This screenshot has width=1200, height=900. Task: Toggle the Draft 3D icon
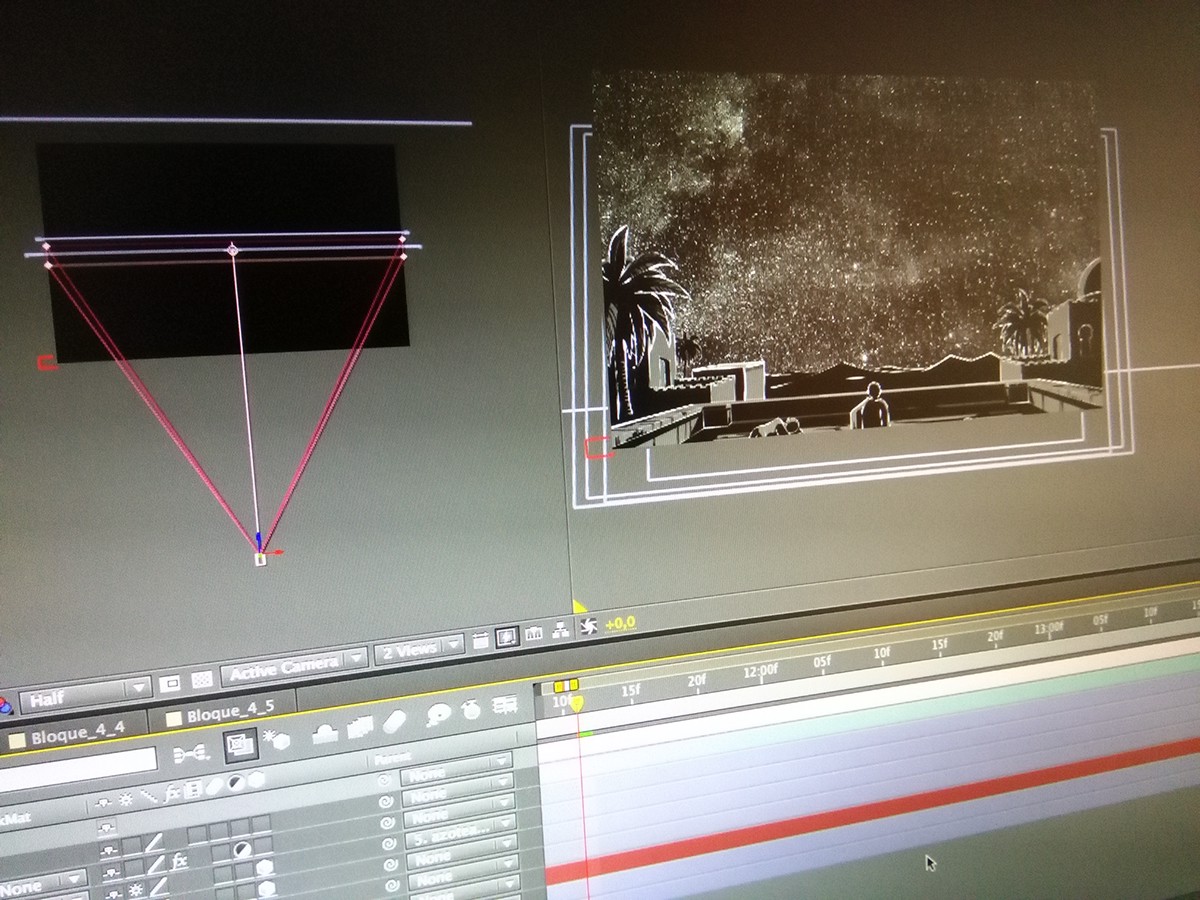point(275,740)
